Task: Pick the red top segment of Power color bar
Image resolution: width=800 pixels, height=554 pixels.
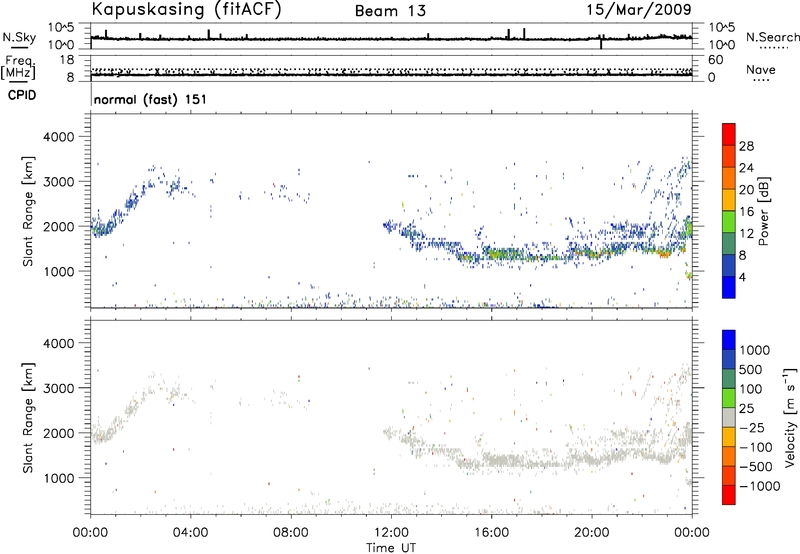Action: [x=729, y=134]
